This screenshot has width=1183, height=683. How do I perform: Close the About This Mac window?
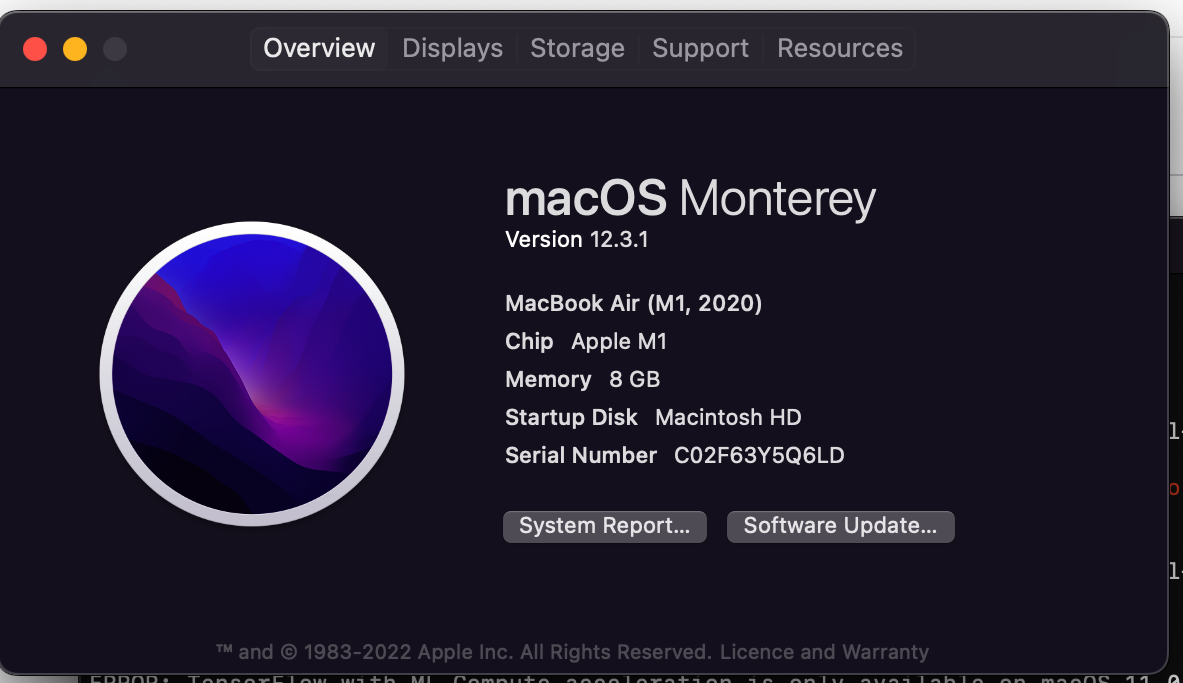35,48
